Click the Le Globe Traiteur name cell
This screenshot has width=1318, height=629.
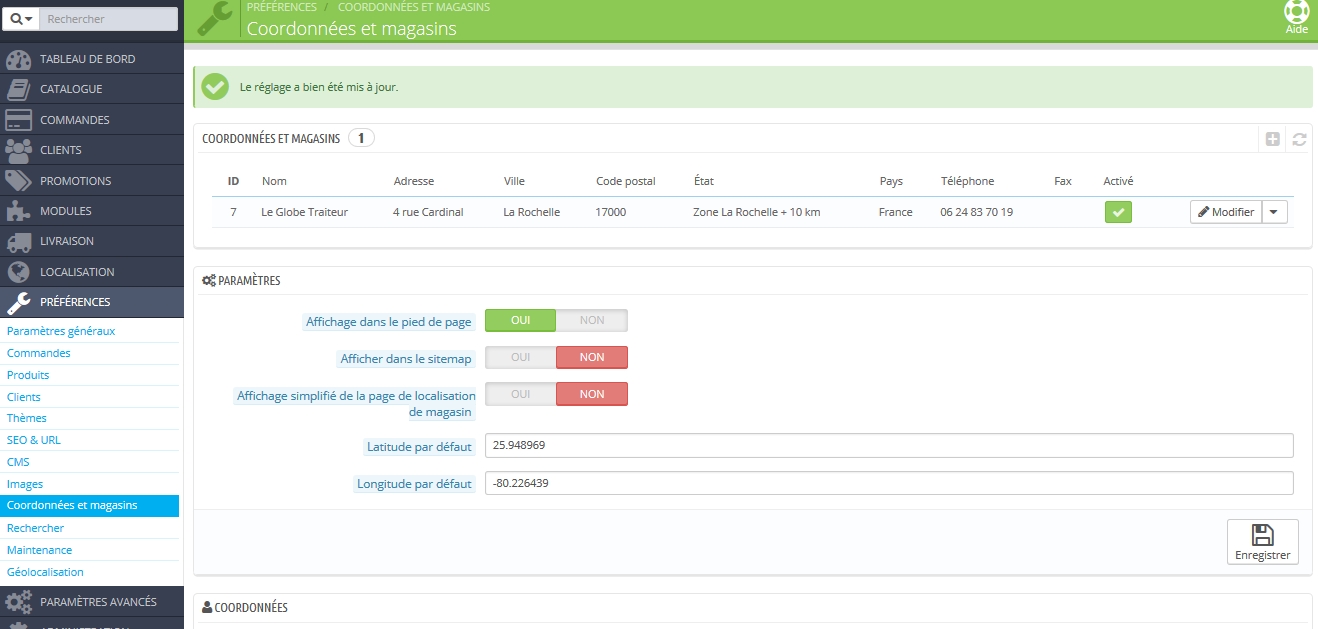click(x=304, y=212)
